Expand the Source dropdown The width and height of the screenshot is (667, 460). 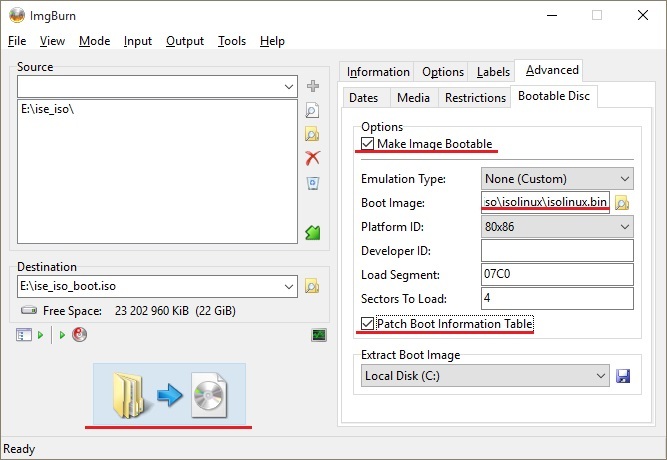[x=289, y=87]
